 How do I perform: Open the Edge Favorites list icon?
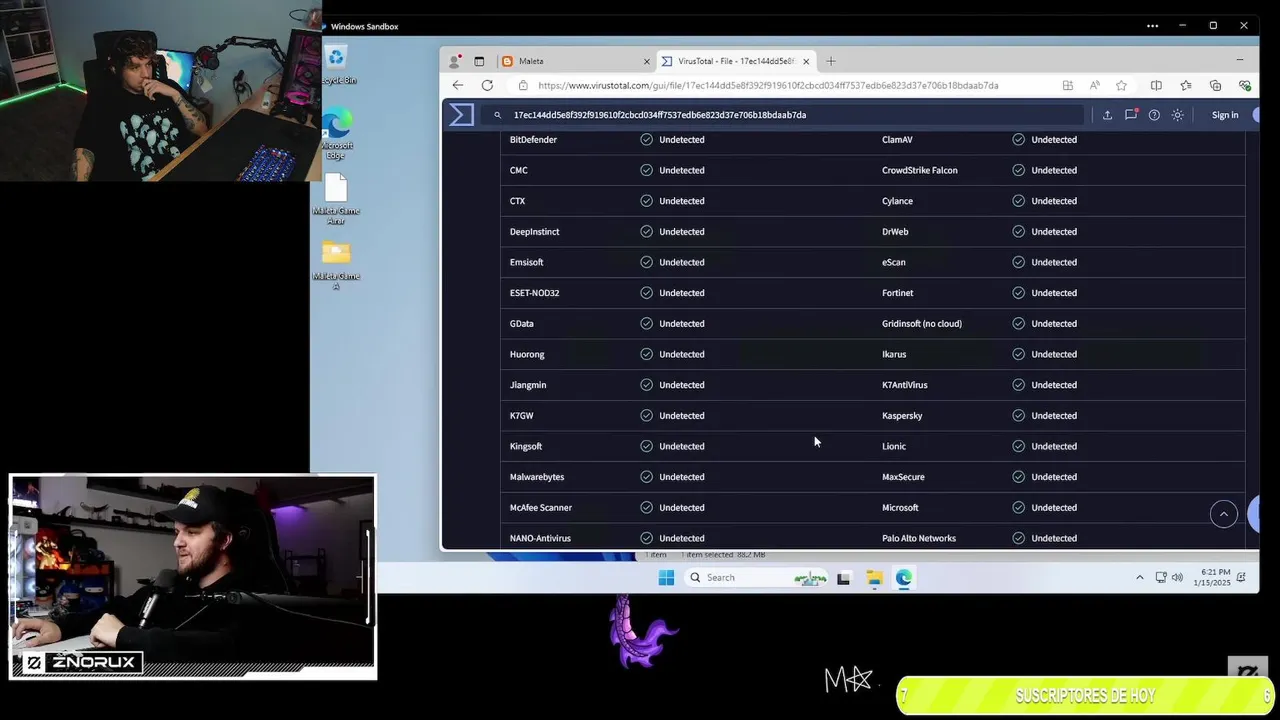pos(1186,86)
